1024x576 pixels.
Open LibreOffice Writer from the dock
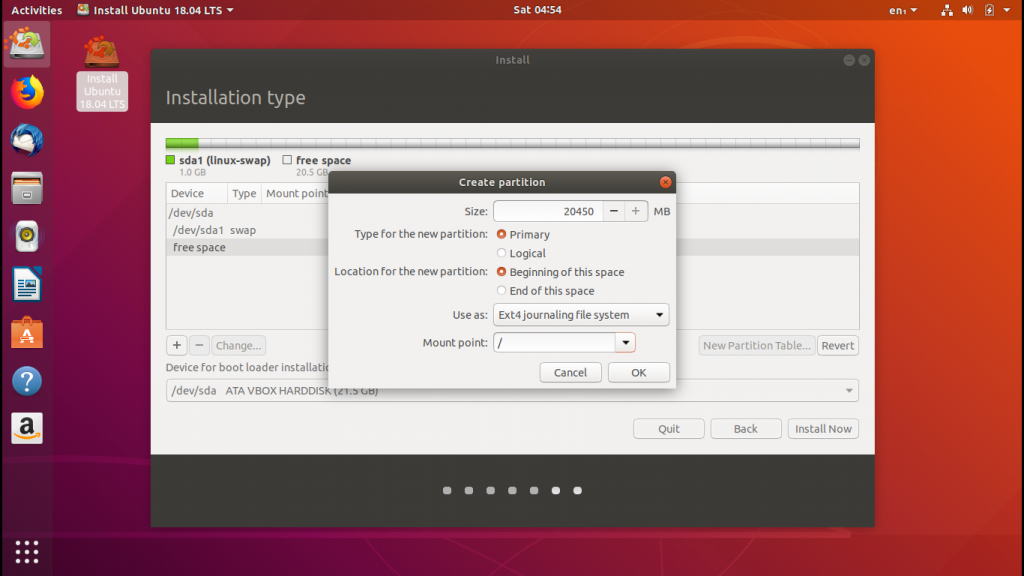tap(27, 285)
